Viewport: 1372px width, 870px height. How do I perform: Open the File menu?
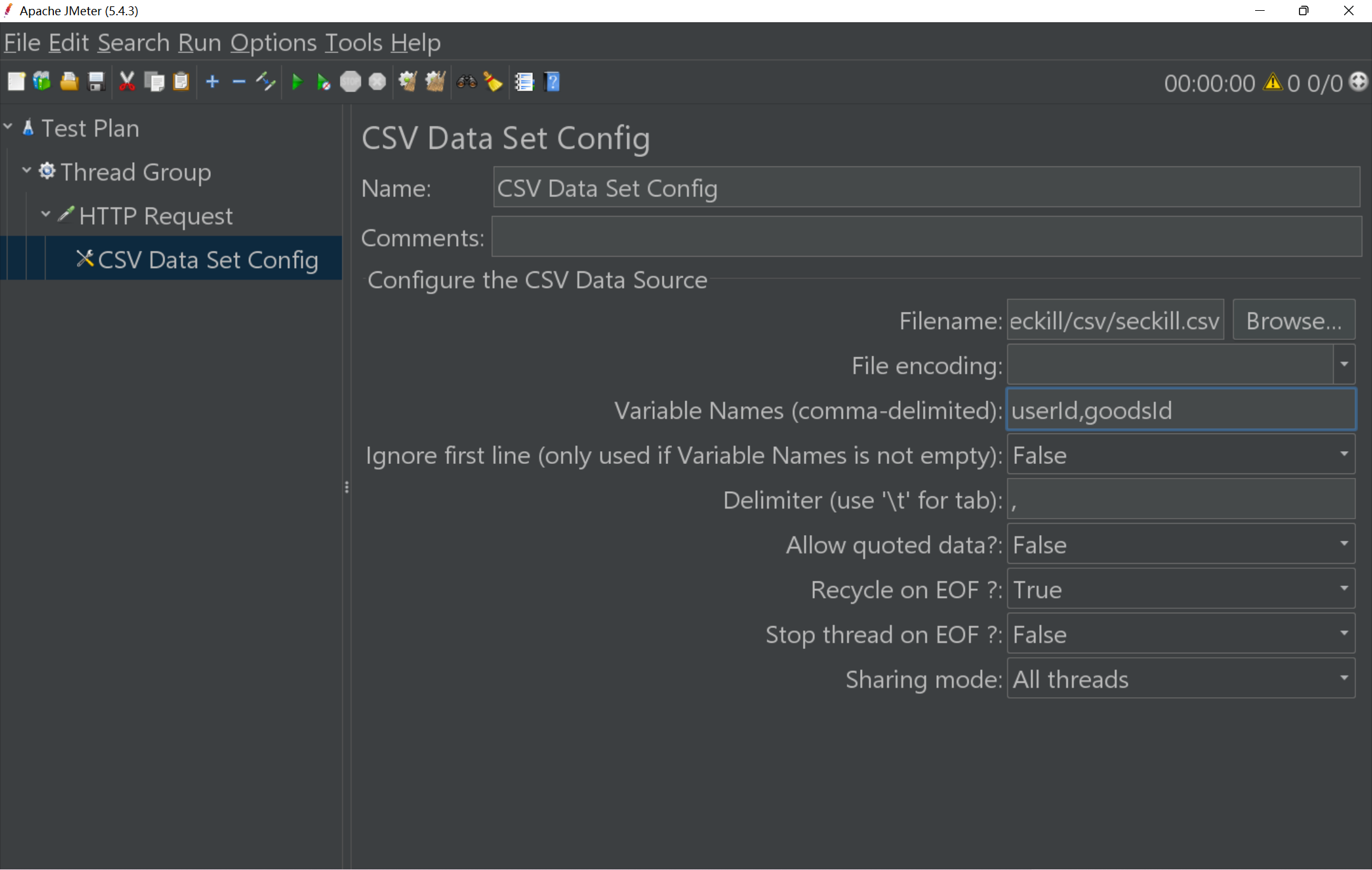(22, 43)
